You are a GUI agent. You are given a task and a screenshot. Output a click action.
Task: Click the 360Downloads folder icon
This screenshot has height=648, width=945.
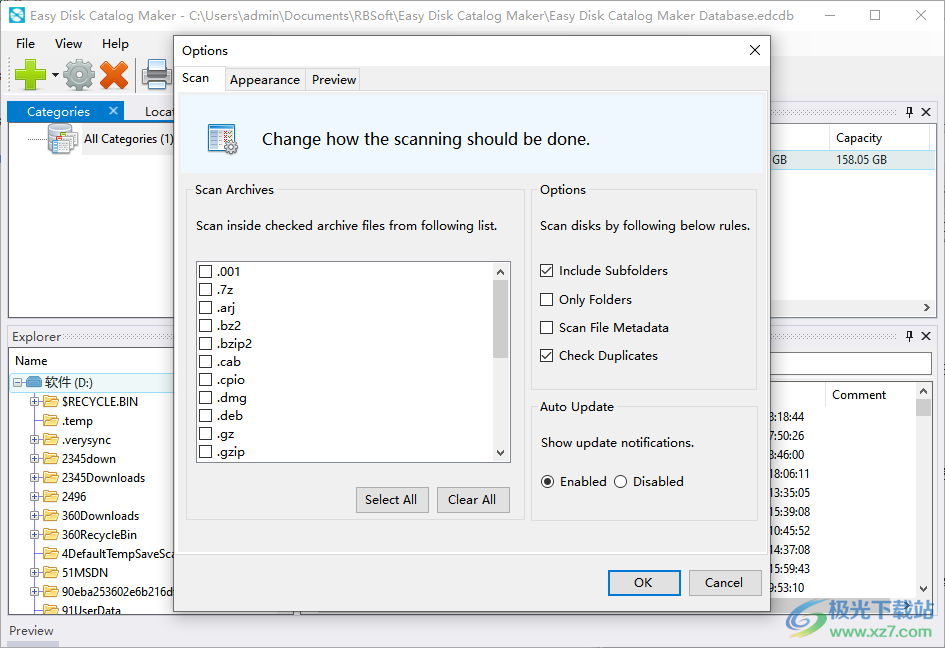tap(51, 515)
